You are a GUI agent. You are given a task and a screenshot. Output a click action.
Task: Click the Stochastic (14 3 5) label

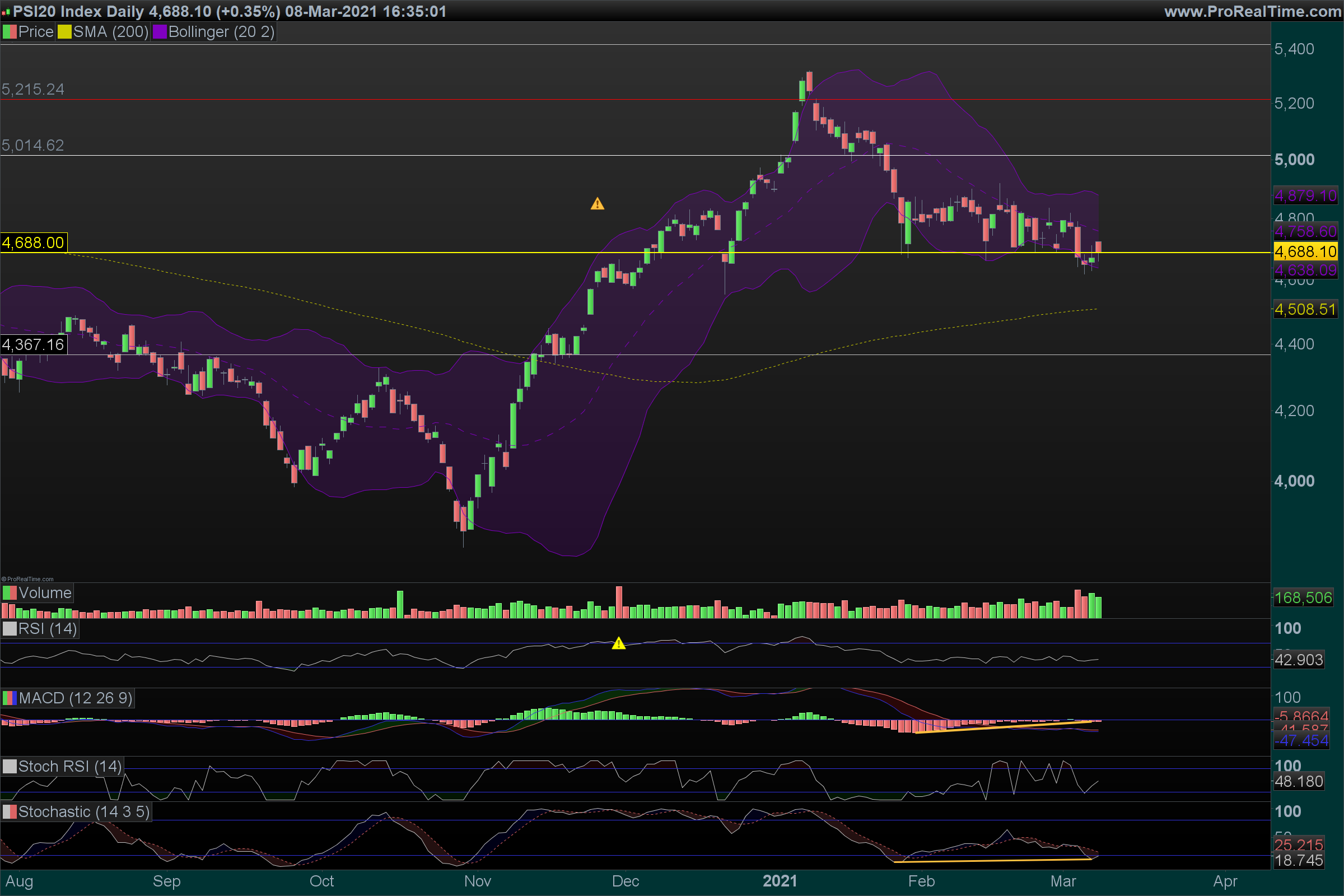click(x=84, y=812)
